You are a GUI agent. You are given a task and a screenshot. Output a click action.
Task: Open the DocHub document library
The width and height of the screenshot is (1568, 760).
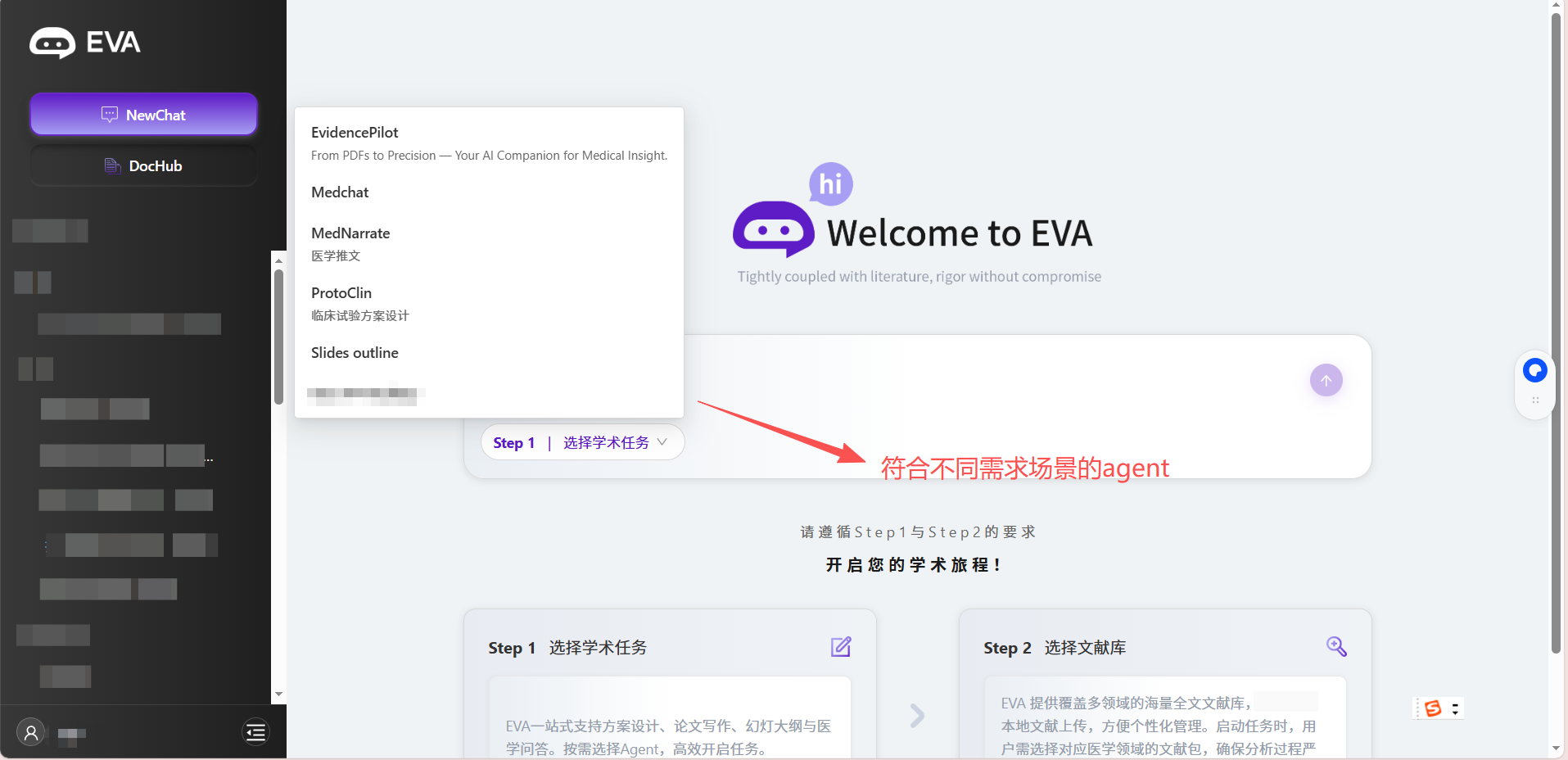[144, 166]
